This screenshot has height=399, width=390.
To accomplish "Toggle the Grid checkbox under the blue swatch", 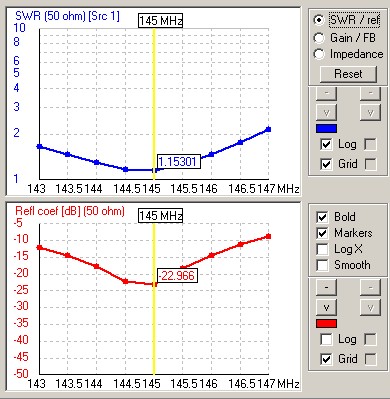I will [326, 164].
